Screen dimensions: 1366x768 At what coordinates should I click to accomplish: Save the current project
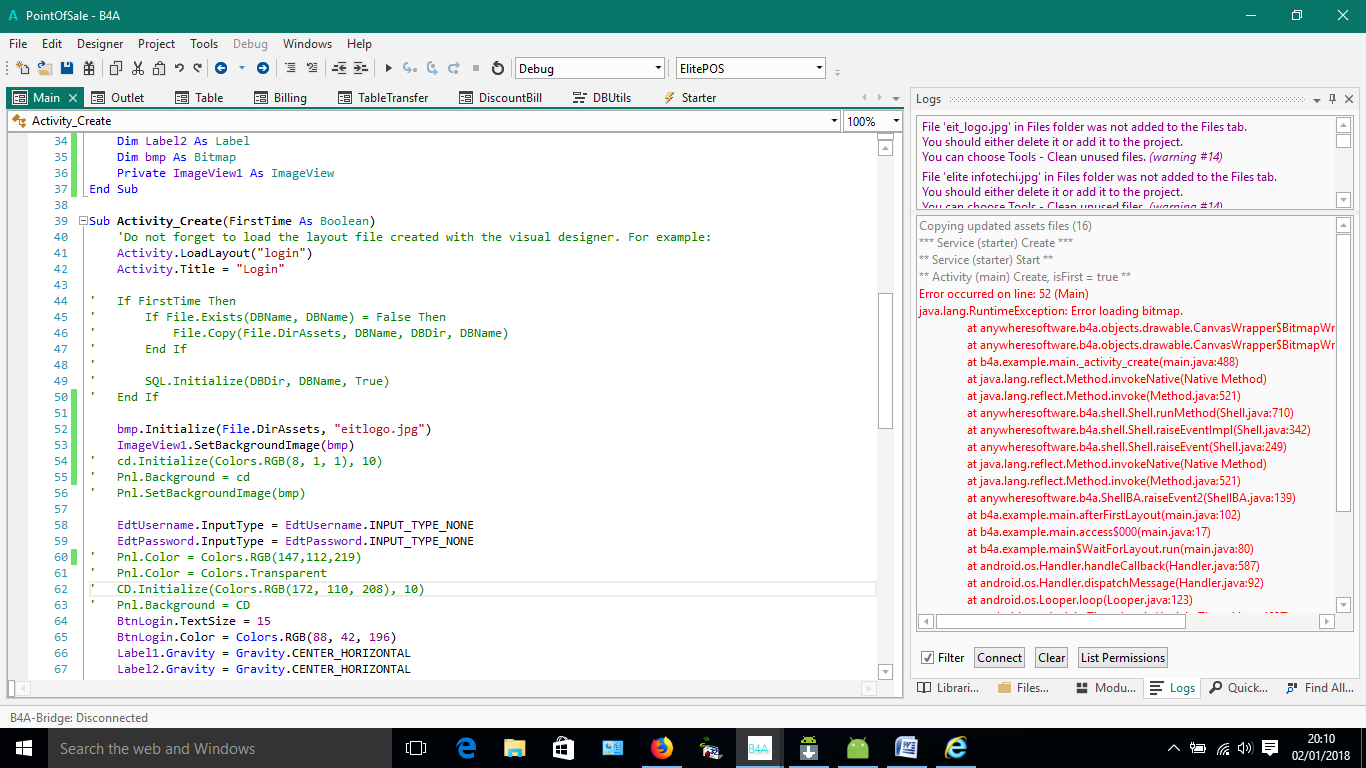65,68
